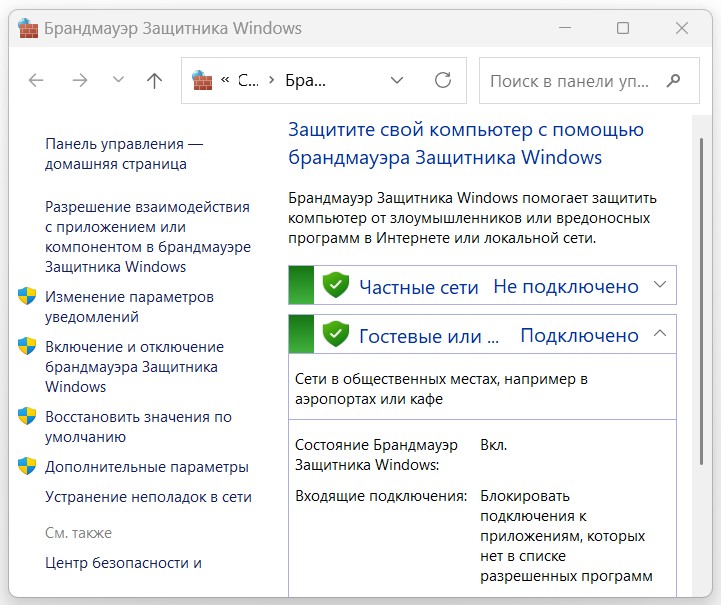Click shield icon beside 'Восстановить значения'
This screenshot has height=605, width=721.
(27, 416)
